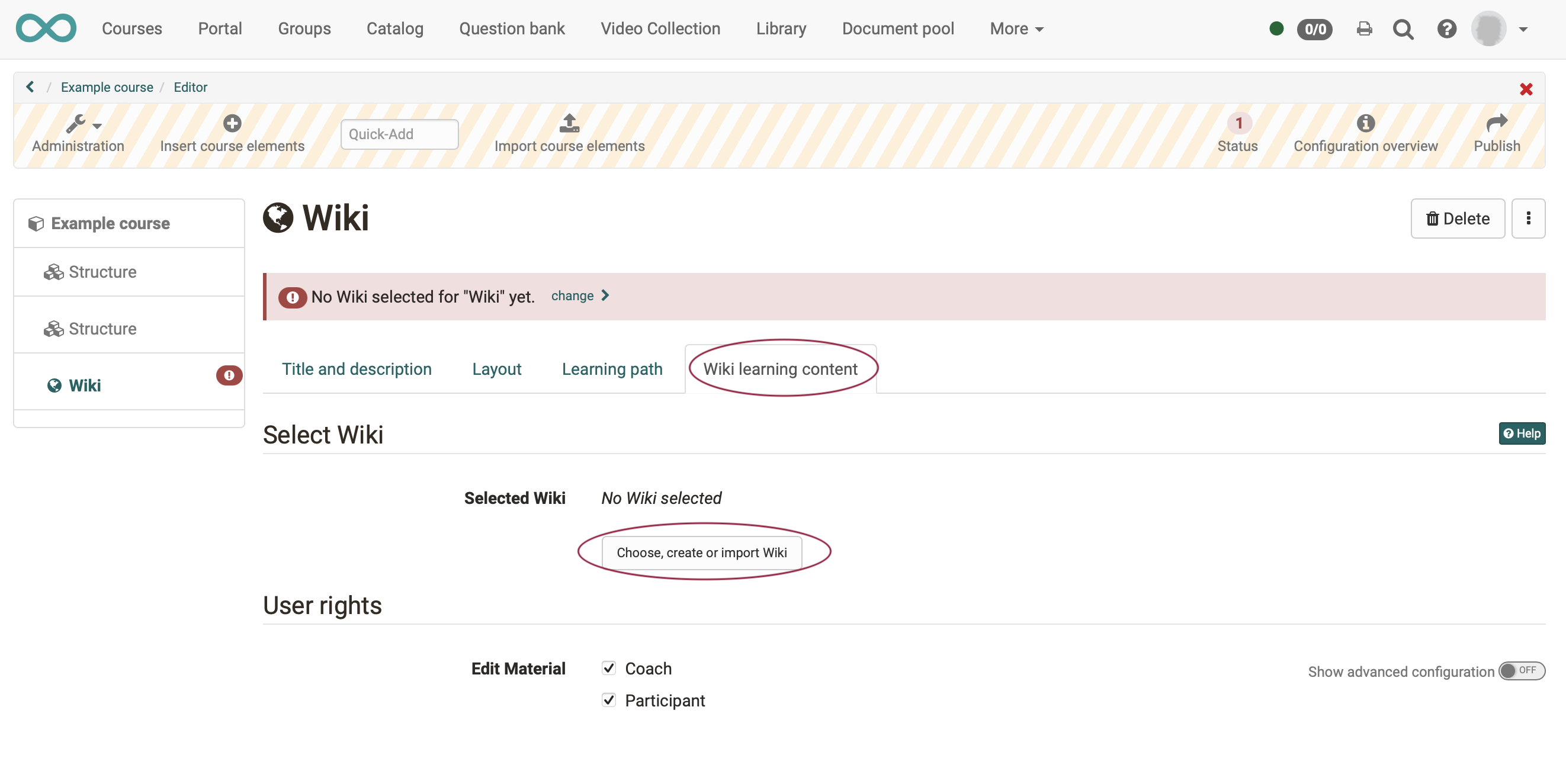Click Choose, create or import Wiki
The height and width of the screenshot is (784, 1566).
tap(701, 552)
